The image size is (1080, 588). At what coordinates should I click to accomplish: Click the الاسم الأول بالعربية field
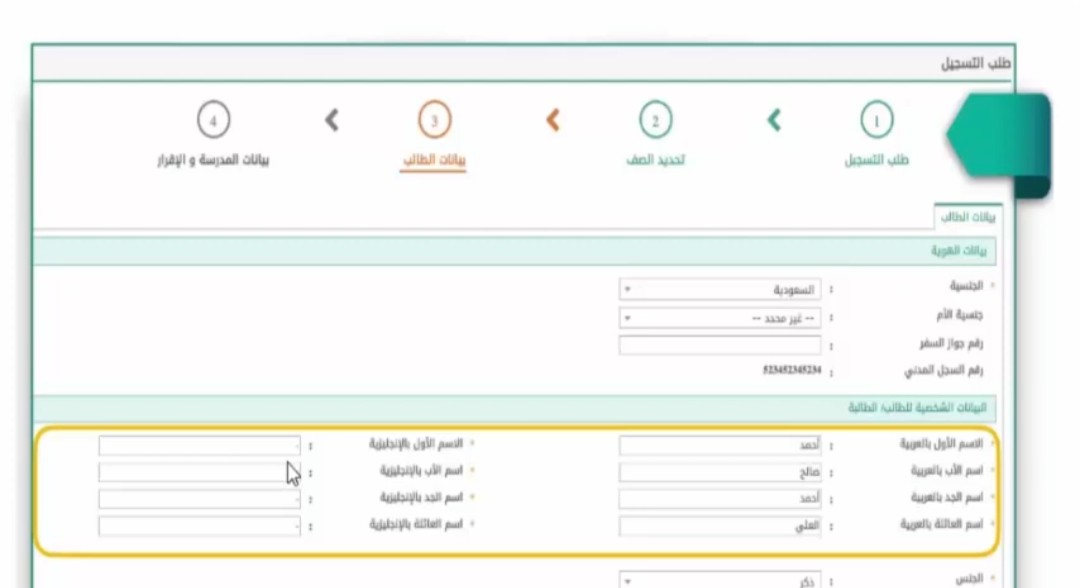tap(720, 445)
